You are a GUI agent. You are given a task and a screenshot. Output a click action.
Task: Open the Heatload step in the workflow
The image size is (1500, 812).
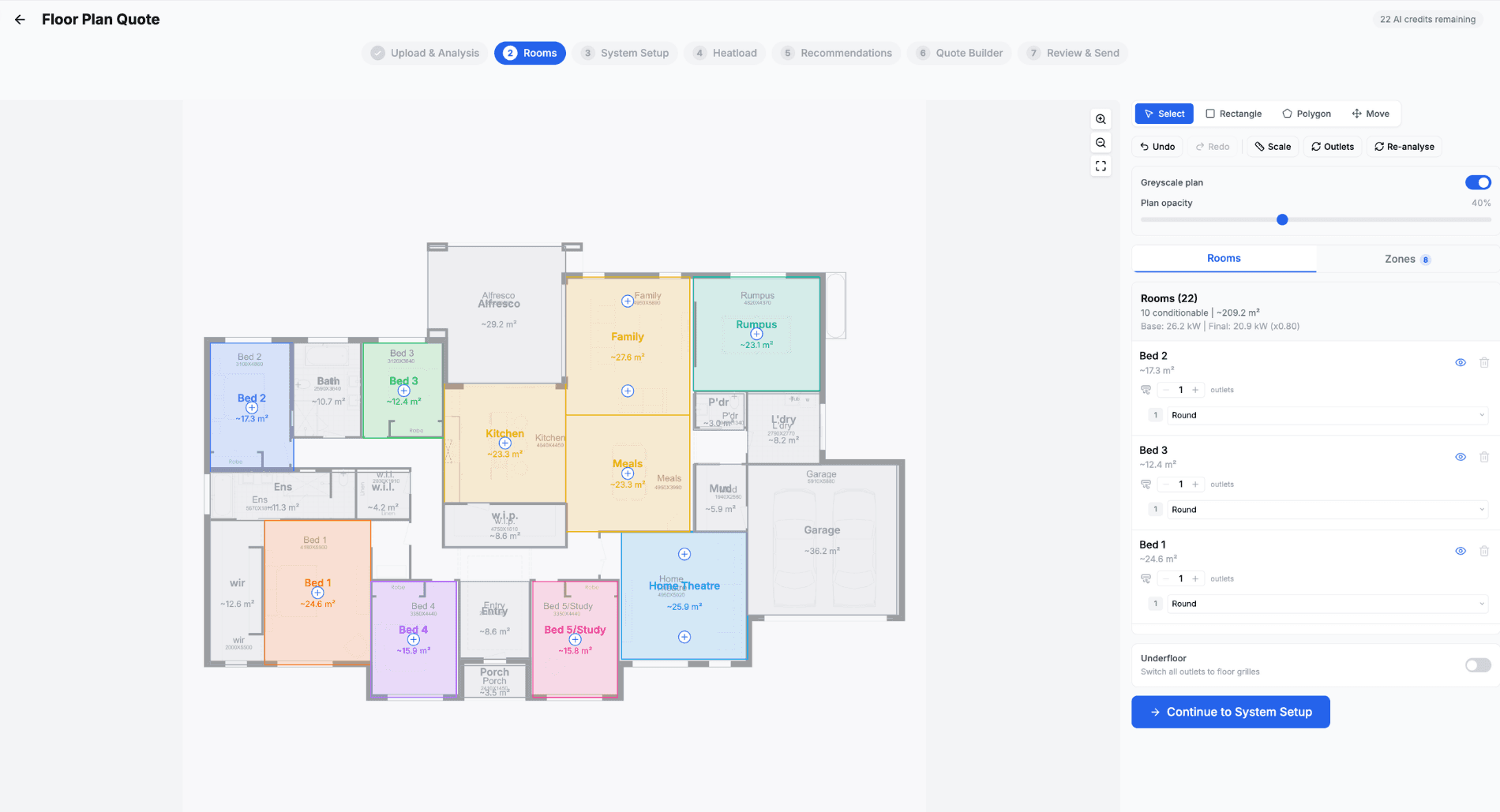725,53
